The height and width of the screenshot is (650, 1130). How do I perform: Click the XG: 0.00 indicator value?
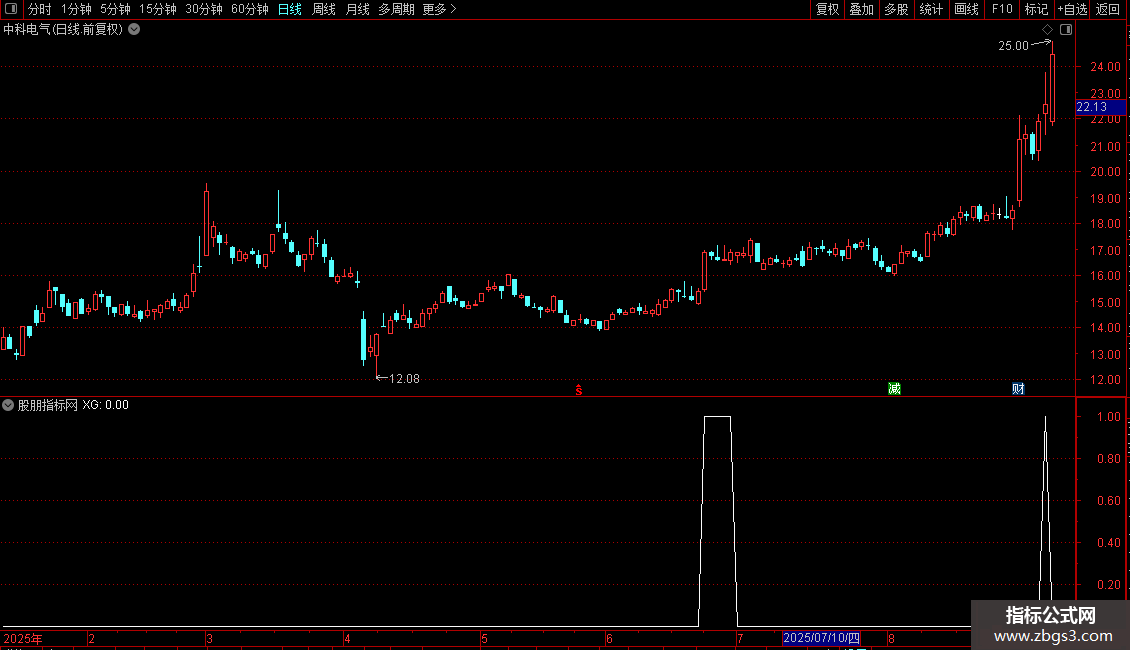coord(105,405)
